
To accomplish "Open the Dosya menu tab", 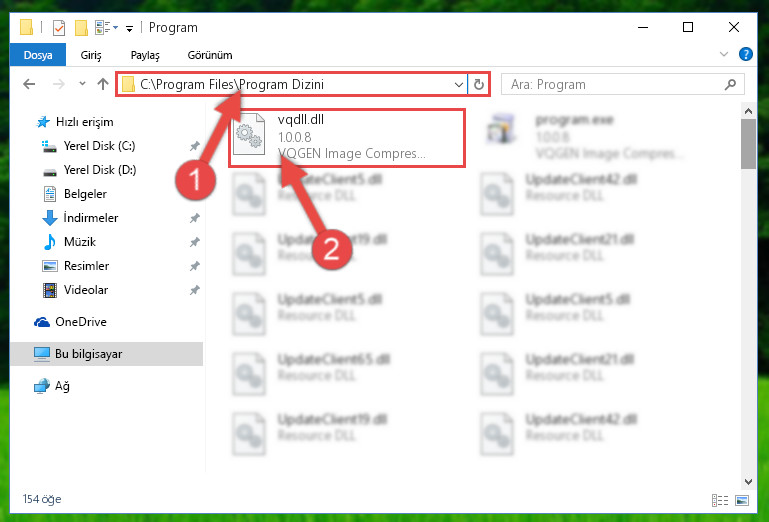I will (38, 54).
